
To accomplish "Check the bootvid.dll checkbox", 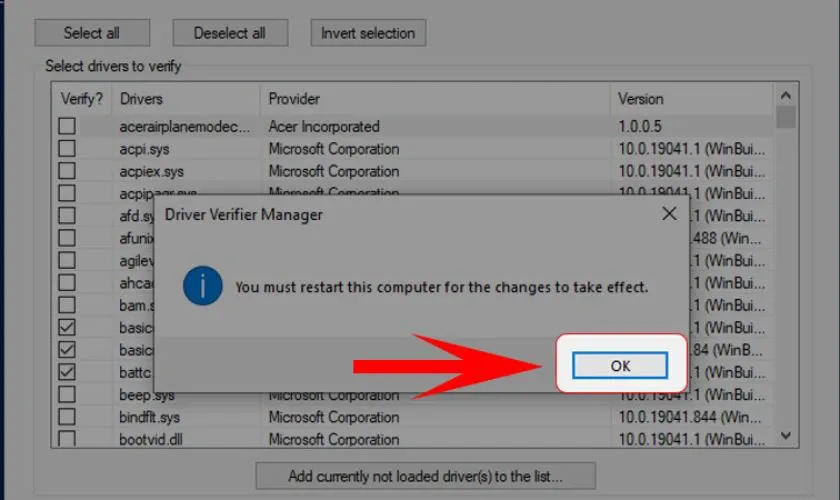I will [67, 438].
